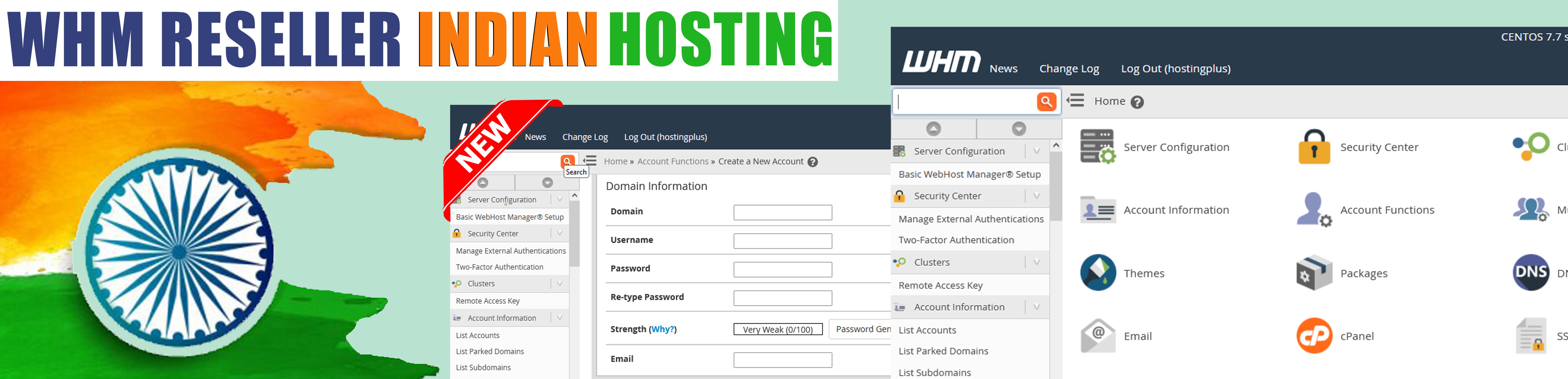Click Password Generator button
The width and height of the screenshot is (1568, 379).
[861, 329]
